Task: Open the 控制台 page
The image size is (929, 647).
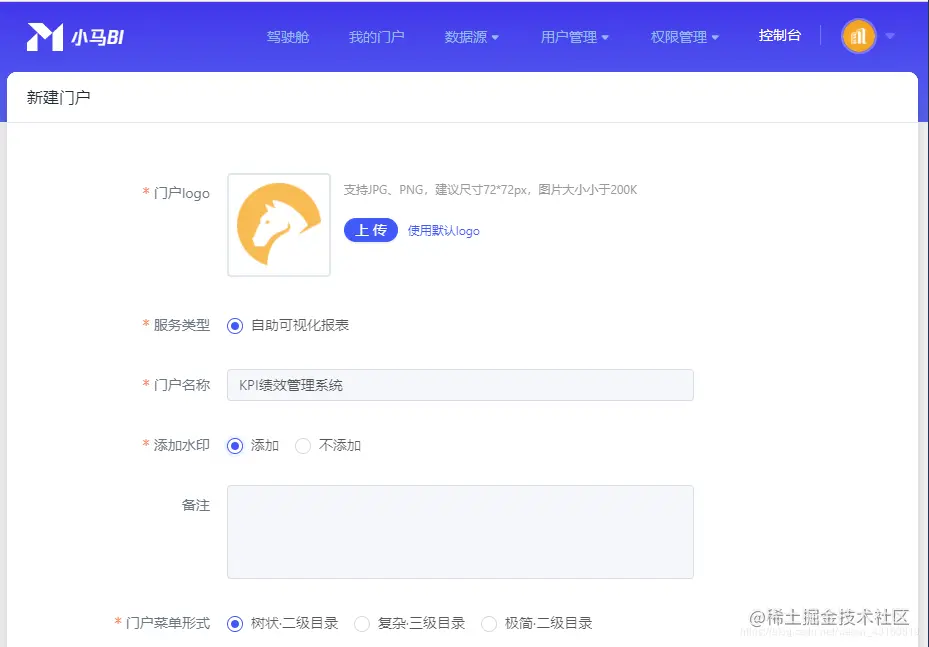Action: point(780,36)
